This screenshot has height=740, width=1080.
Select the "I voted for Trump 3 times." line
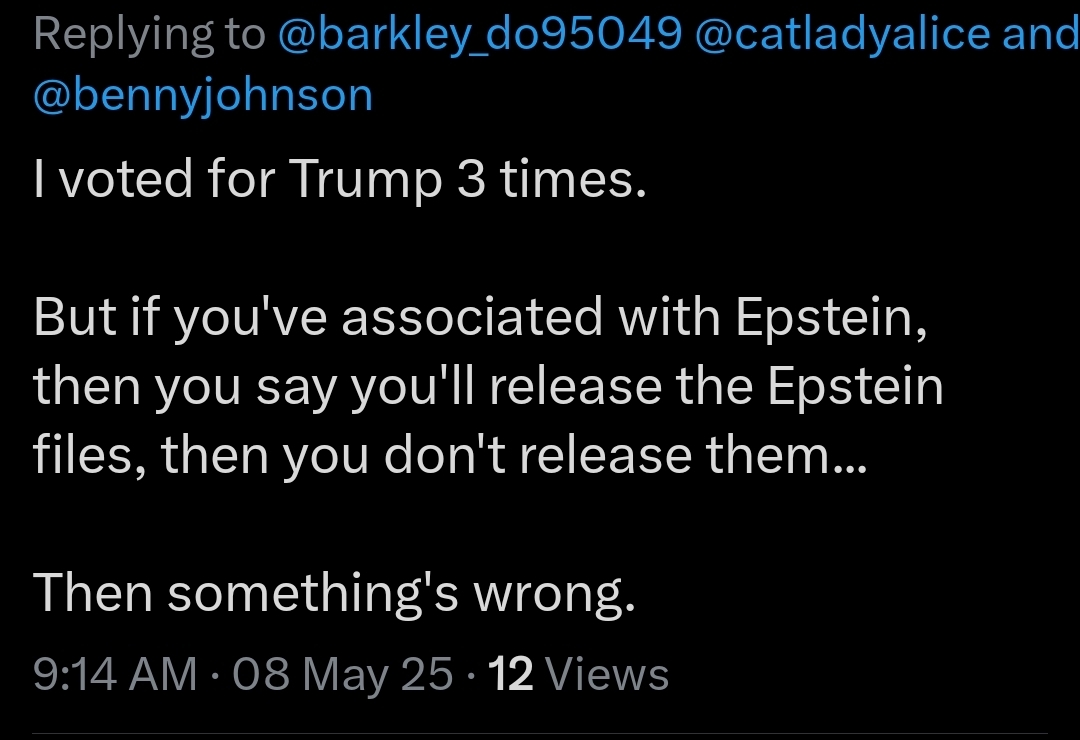(340, 178)
